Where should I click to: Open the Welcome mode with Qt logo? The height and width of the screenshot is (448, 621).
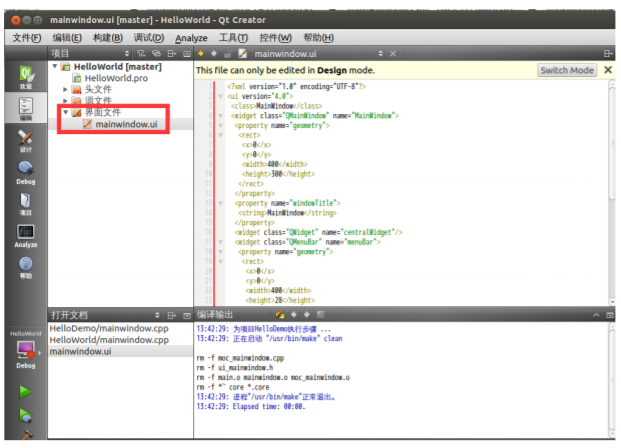(x=25, y=76)
